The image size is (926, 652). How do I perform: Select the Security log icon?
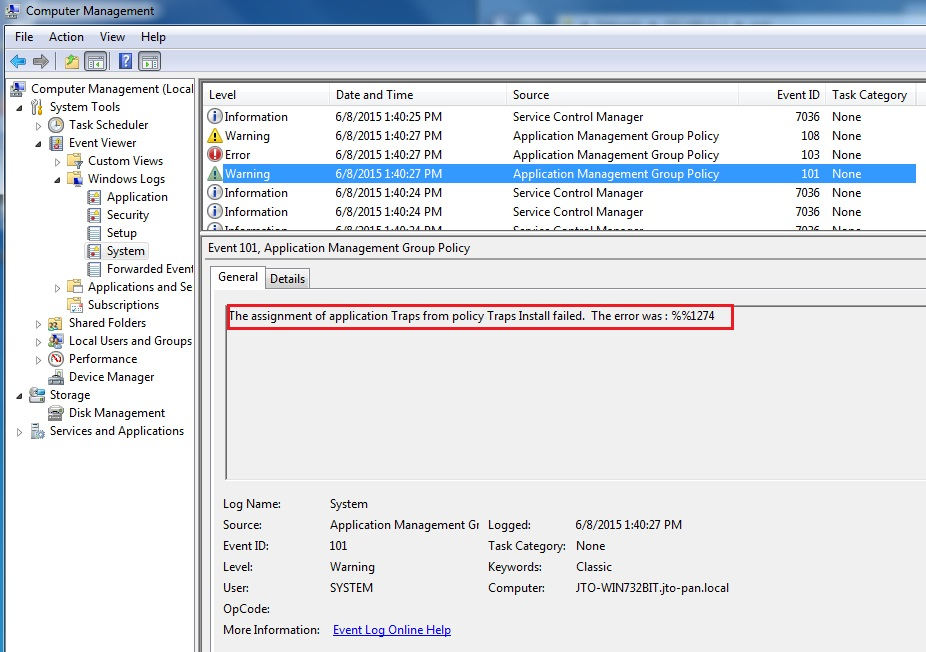pos(95,215)
